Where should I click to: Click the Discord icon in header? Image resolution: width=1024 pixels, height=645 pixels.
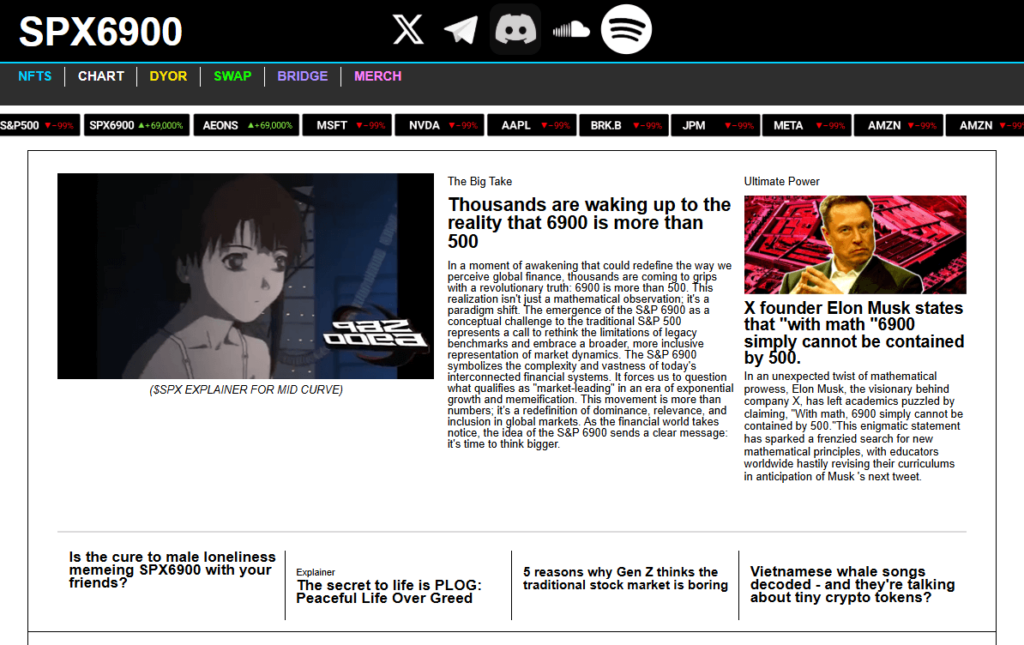click(x=515, y=29)
